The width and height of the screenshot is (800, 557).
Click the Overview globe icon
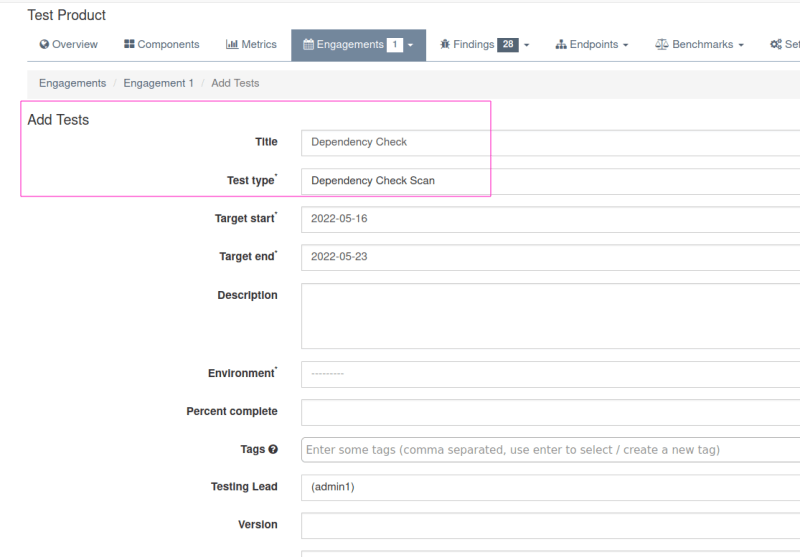pos(44,44)
